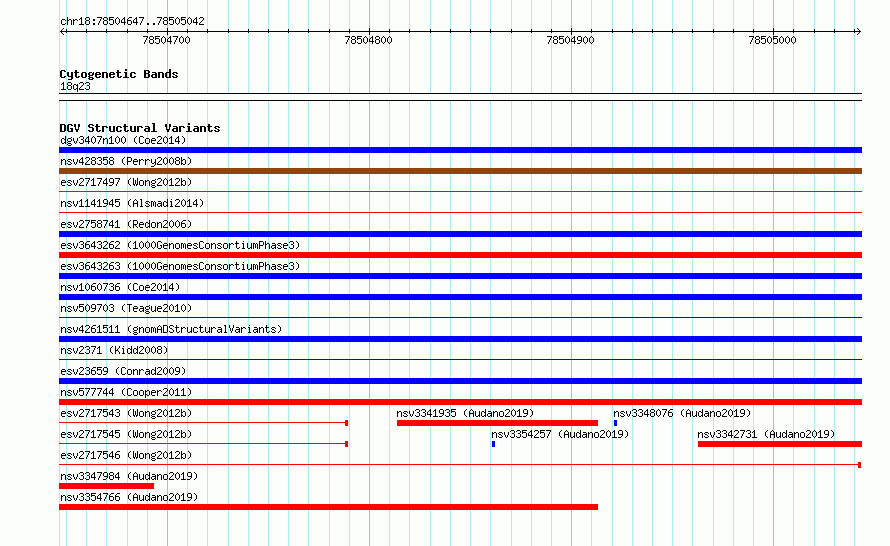Open nsv3342731 (Audano2019) label

tap(766, 434)
